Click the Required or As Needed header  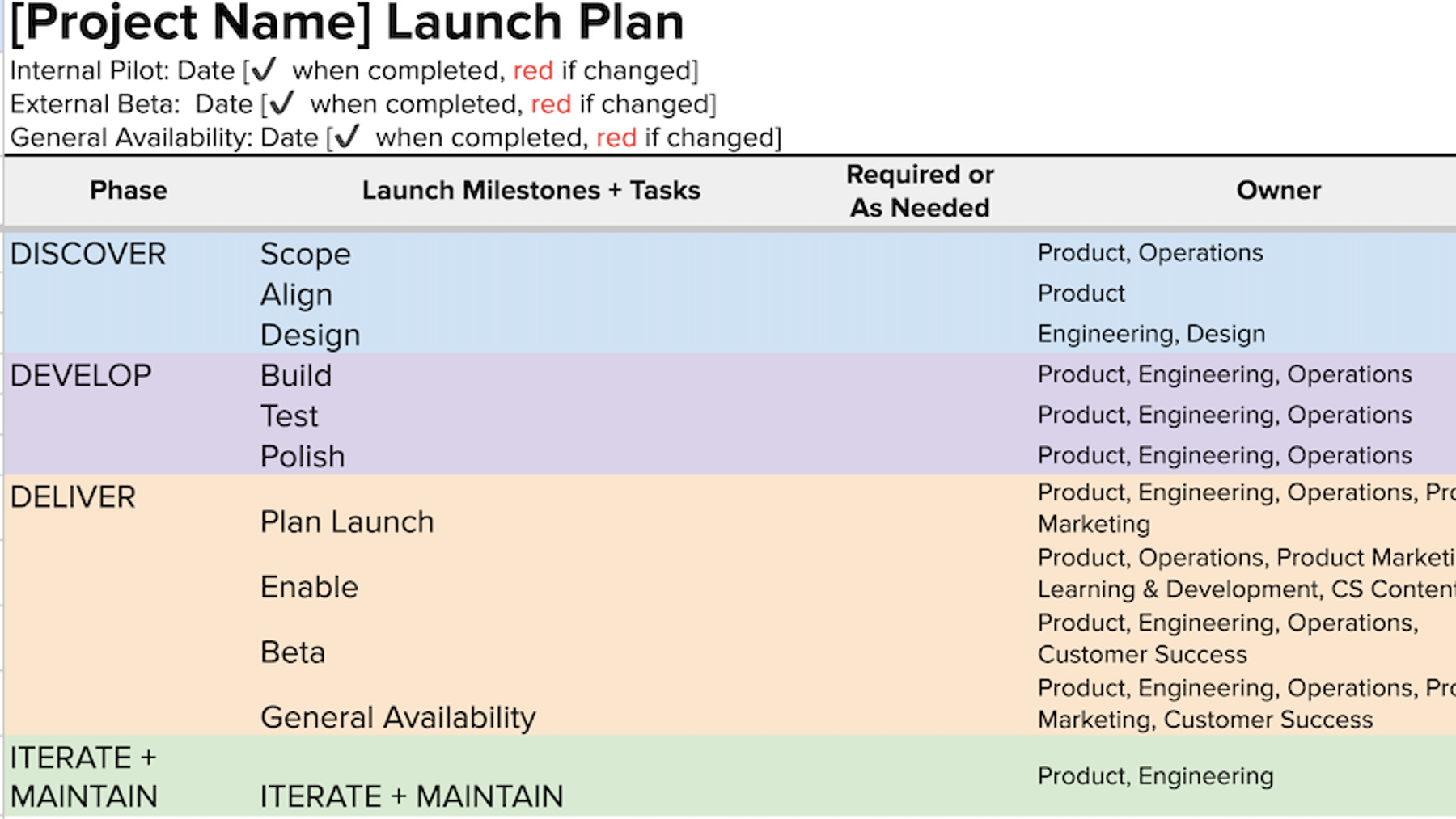pos(920,191)
